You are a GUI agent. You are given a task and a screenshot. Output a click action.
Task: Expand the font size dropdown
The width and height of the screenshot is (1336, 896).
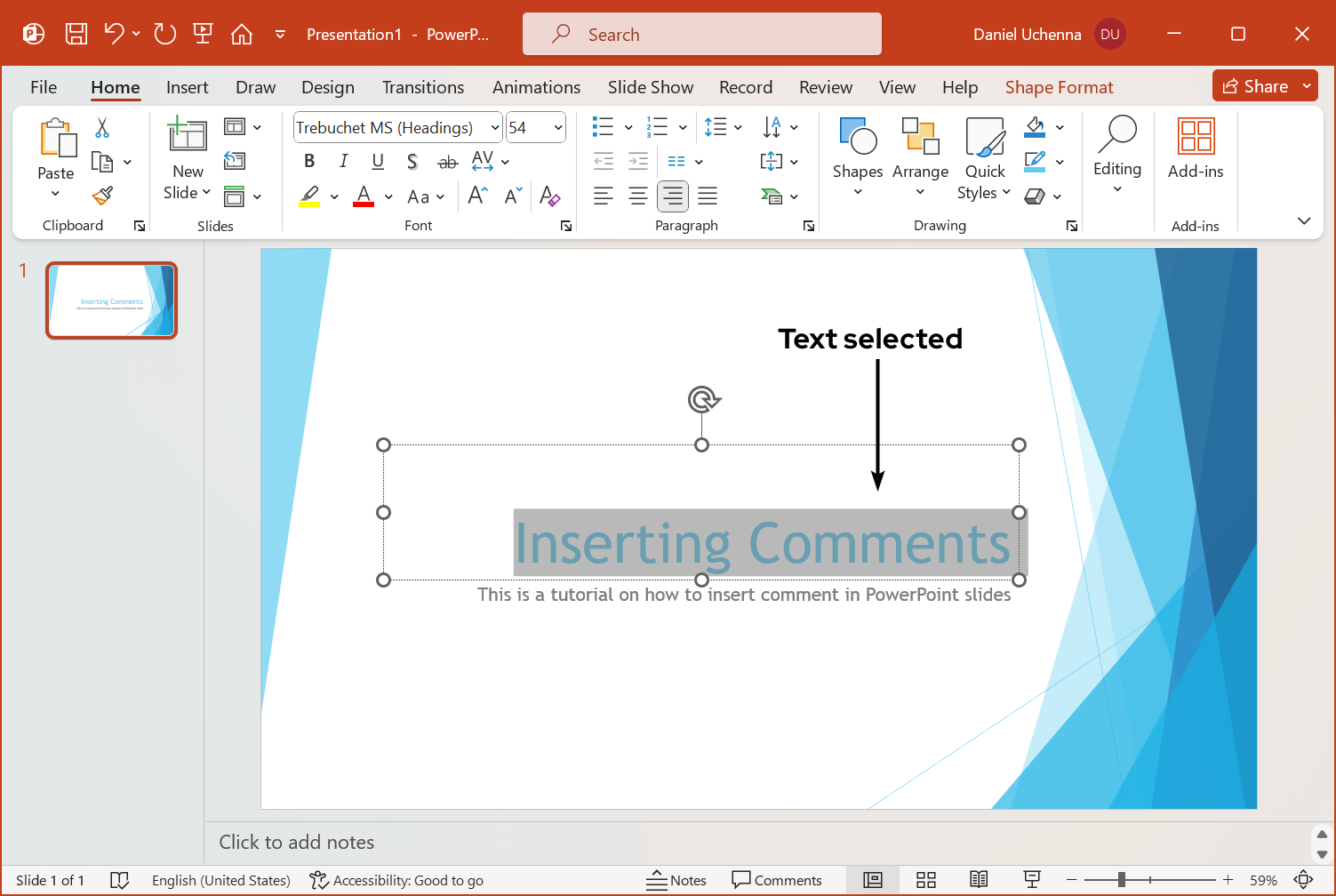click(x=558, y=128)
